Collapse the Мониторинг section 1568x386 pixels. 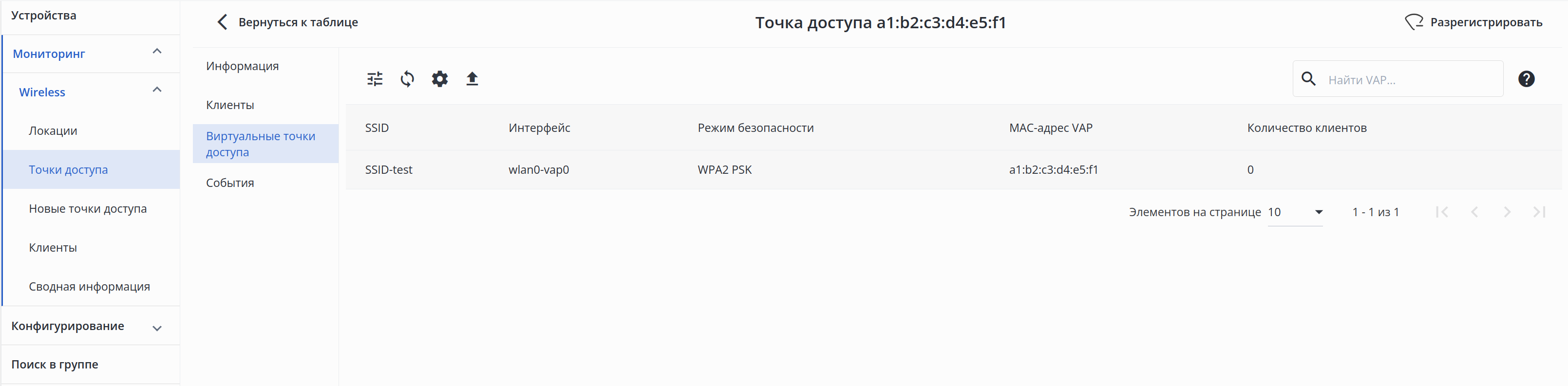(x=157, y=52)
